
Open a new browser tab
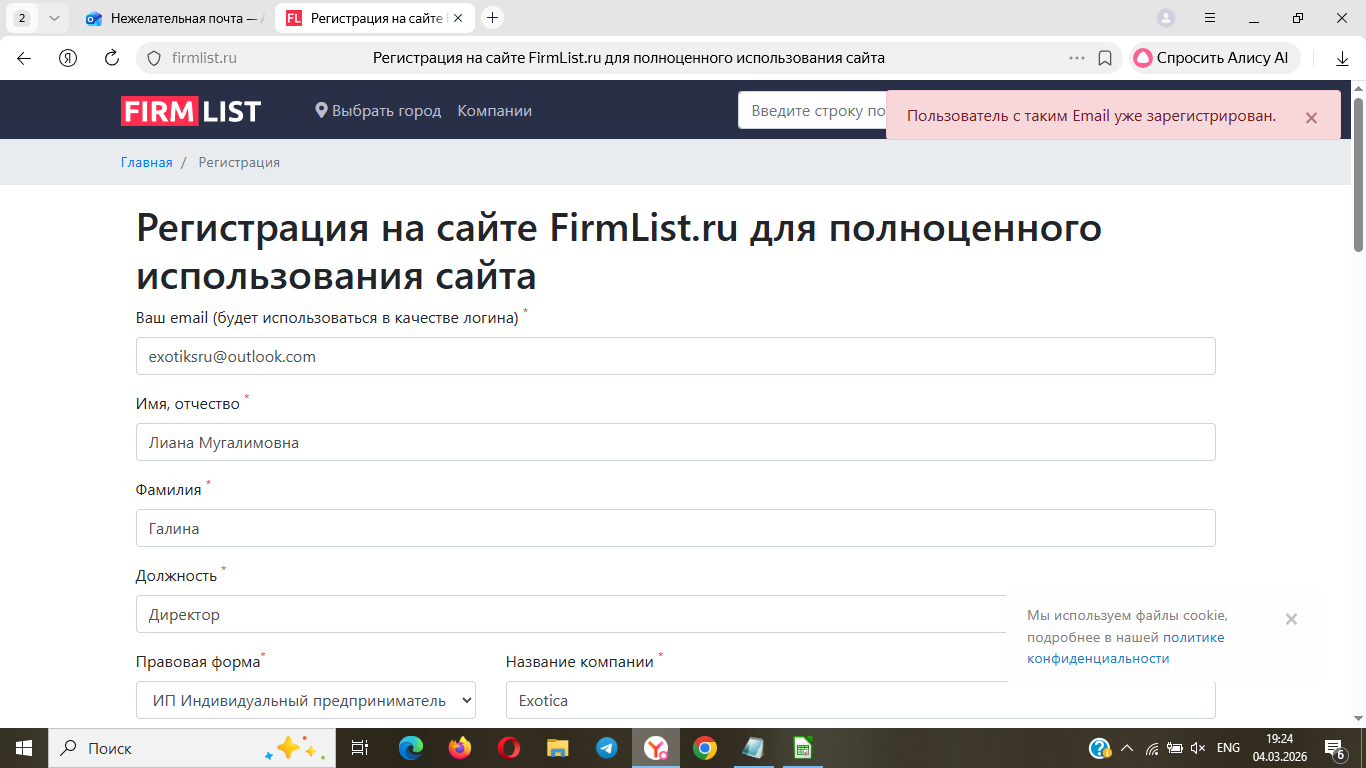[x=492, y=18]
